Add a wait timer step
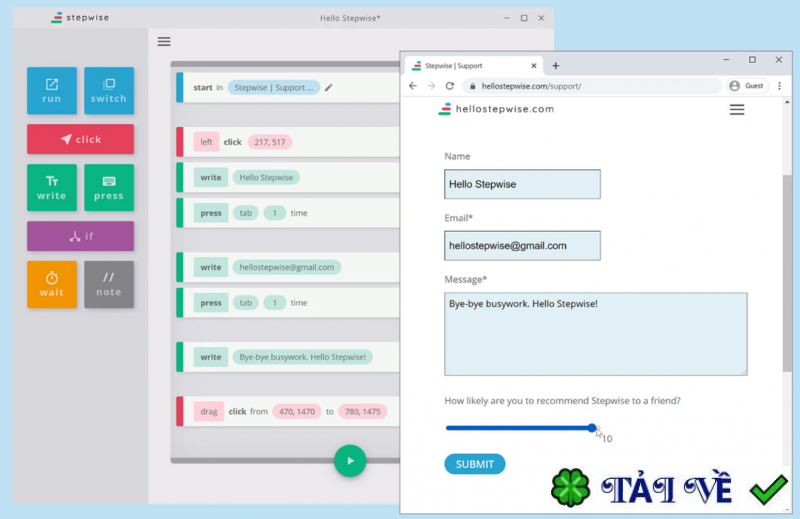This screenshot has width=800, height=519. [52, 285]
